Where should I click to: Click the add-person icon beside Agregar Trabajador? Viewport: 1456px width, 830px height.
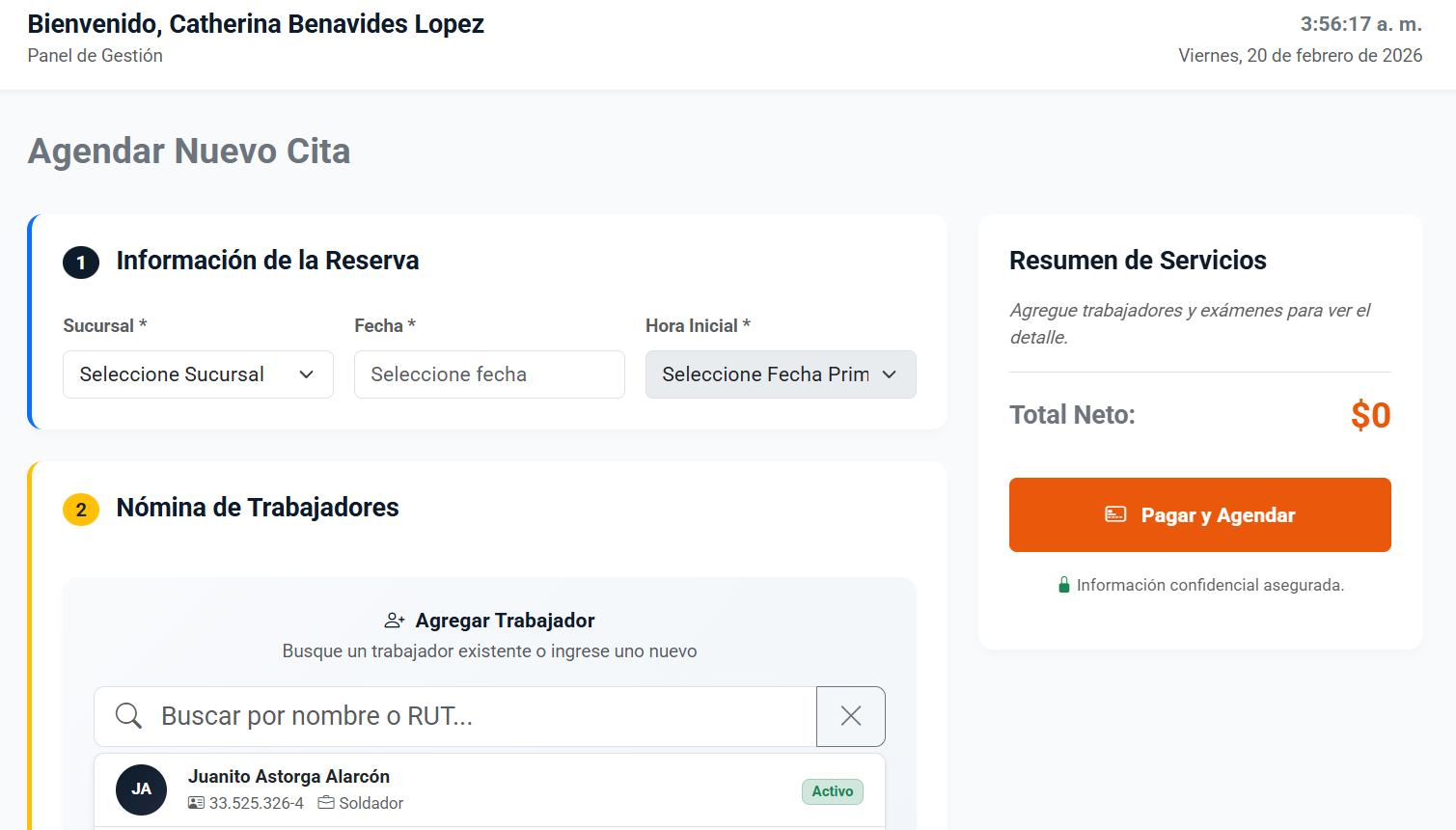click(x=395, y=621)
